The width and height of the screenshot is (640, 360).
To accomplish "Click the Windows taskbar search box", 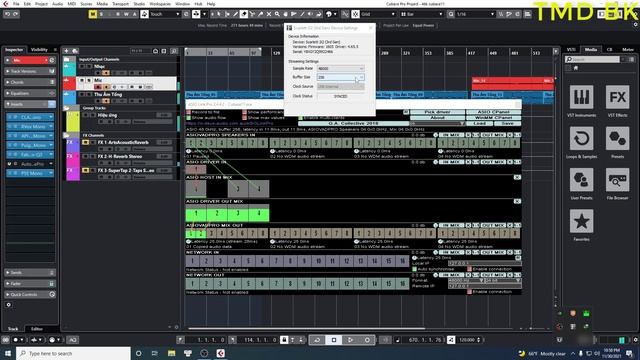I will coord(73,353).
